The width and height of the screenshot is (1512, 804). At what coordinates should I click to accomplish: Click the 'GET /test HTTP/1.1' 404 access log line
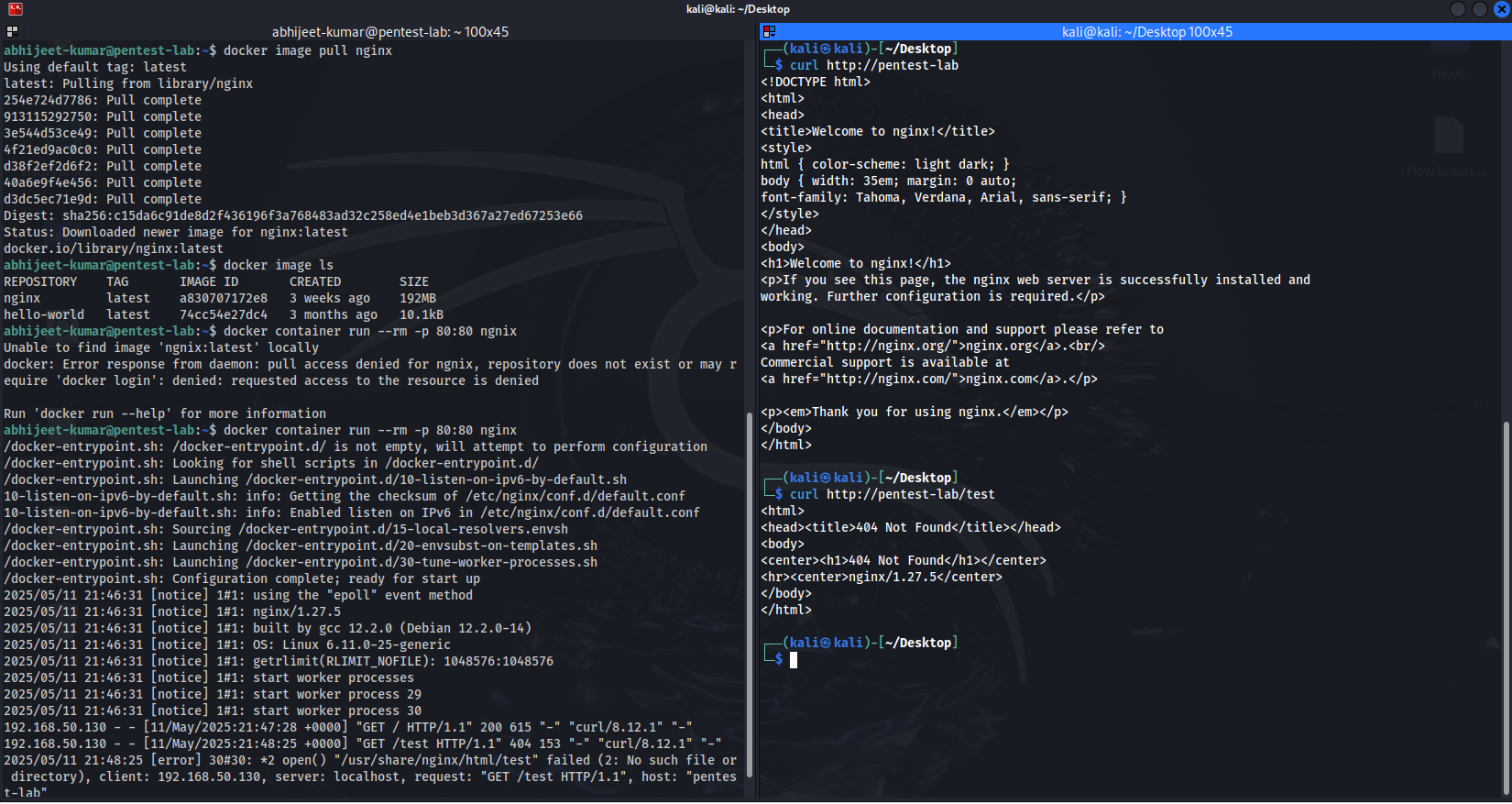(363, 743)
